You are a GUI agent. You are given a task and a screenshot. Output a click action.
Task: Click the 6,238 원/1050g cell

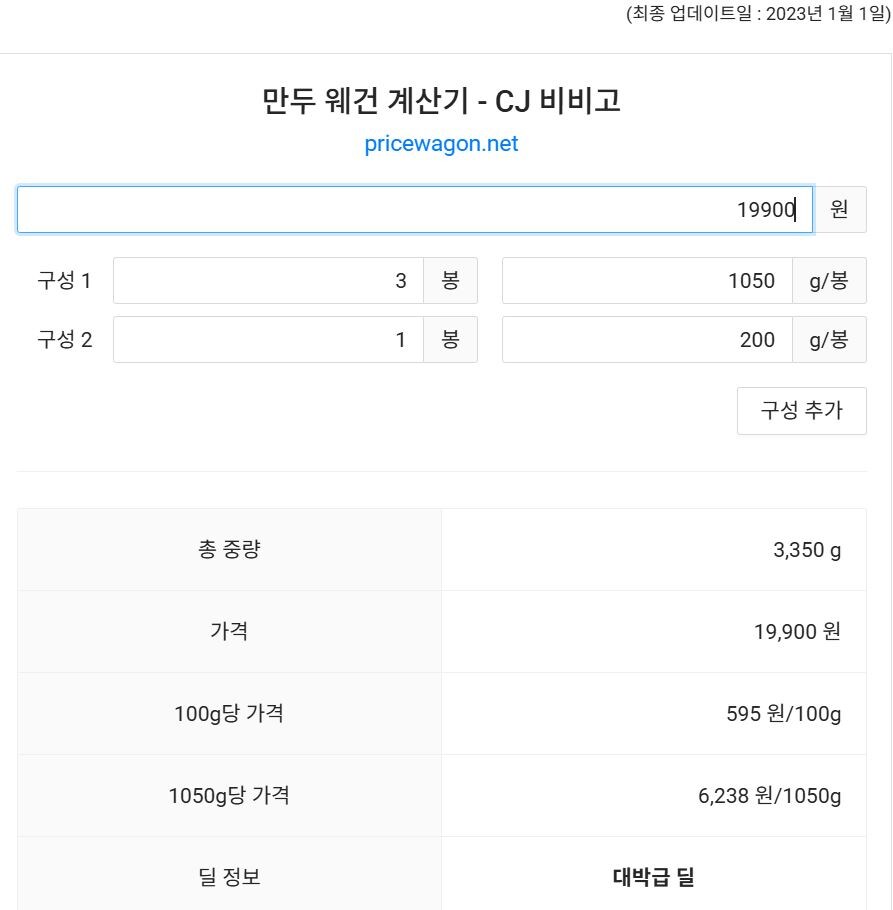[768, 796]
